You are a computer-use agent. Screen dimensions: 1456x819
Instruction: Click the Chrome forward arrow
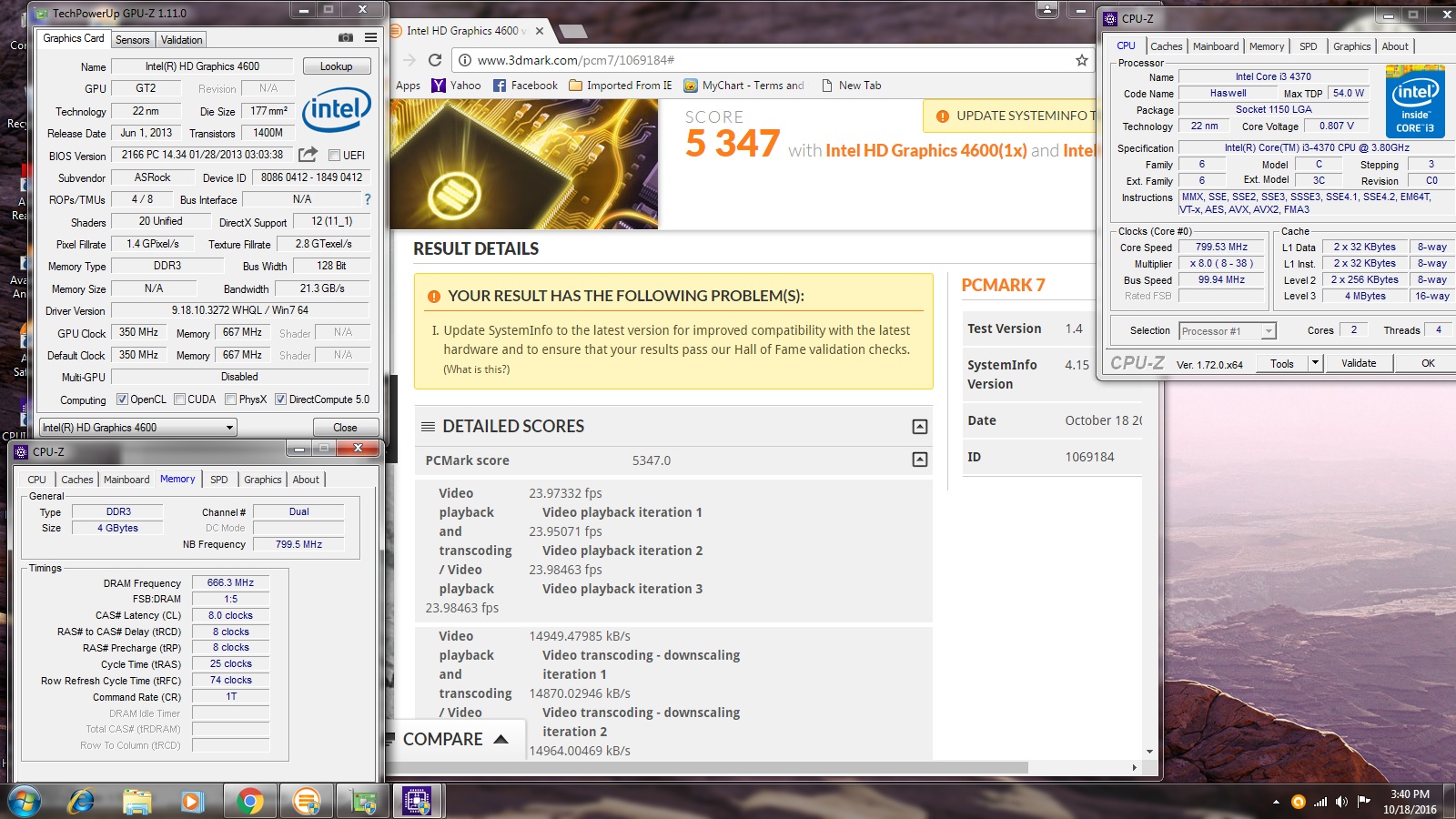tap(409, 60)
